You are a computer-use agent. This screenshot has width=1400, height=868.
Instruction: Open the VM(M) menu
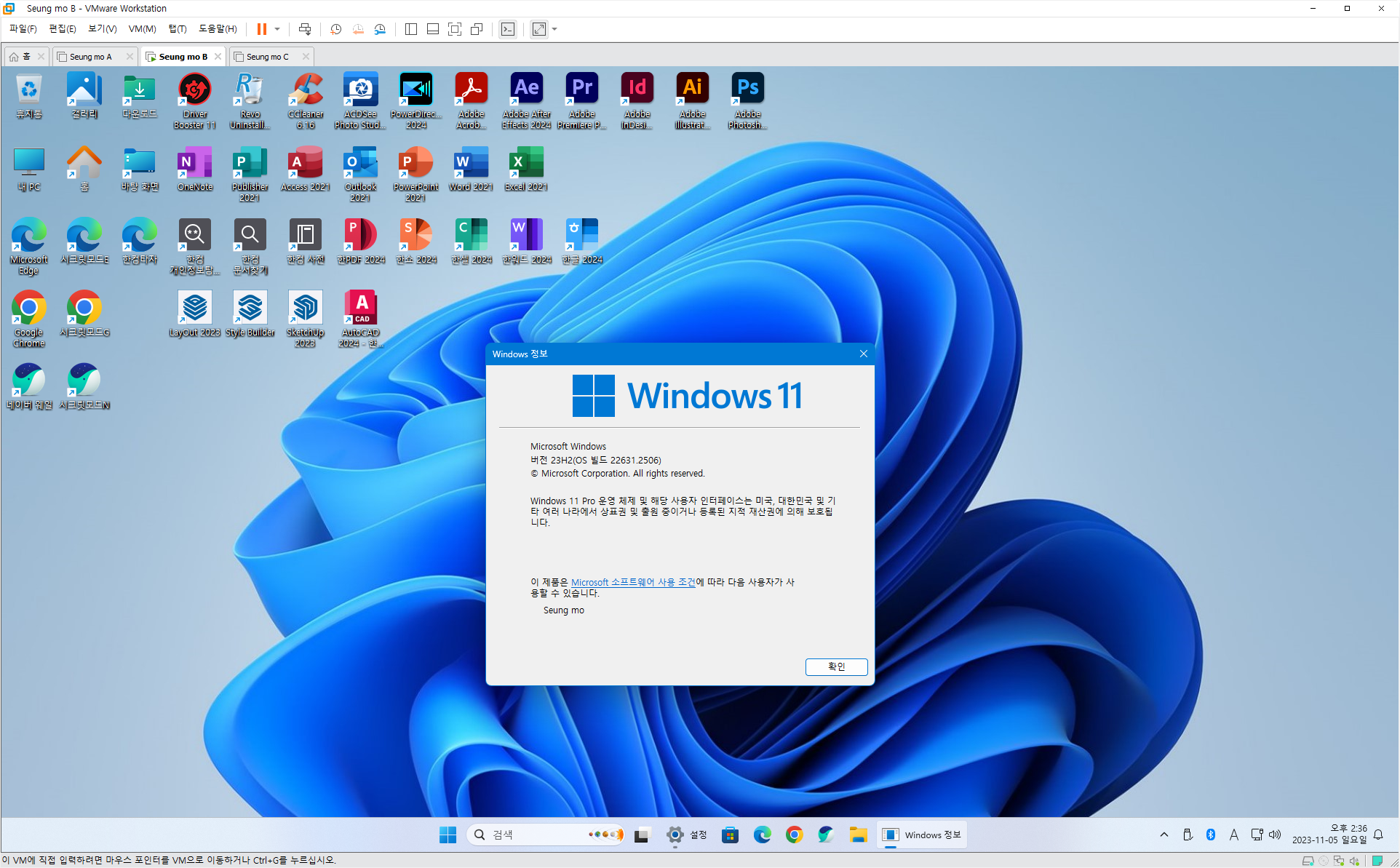(x=142, y=29)
